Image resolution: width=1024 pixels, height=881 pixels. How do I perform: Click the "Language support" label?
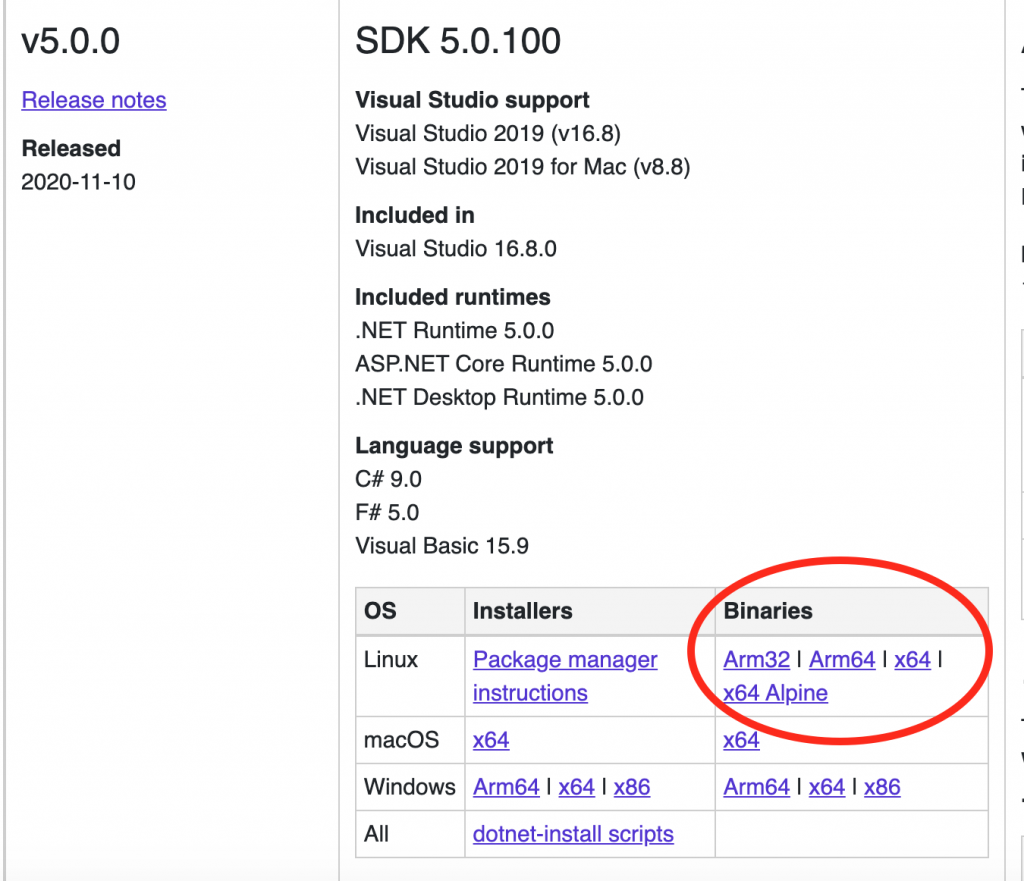454,446
